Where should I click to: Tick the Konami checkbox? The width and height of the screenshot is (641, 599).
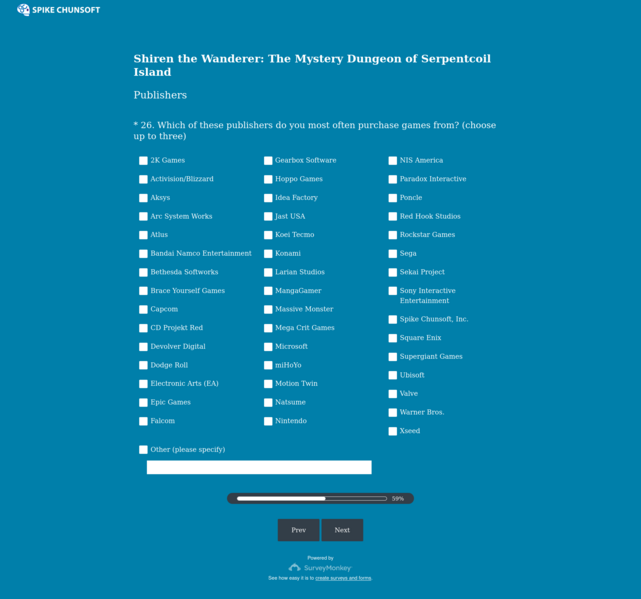(x=268, y=254)
